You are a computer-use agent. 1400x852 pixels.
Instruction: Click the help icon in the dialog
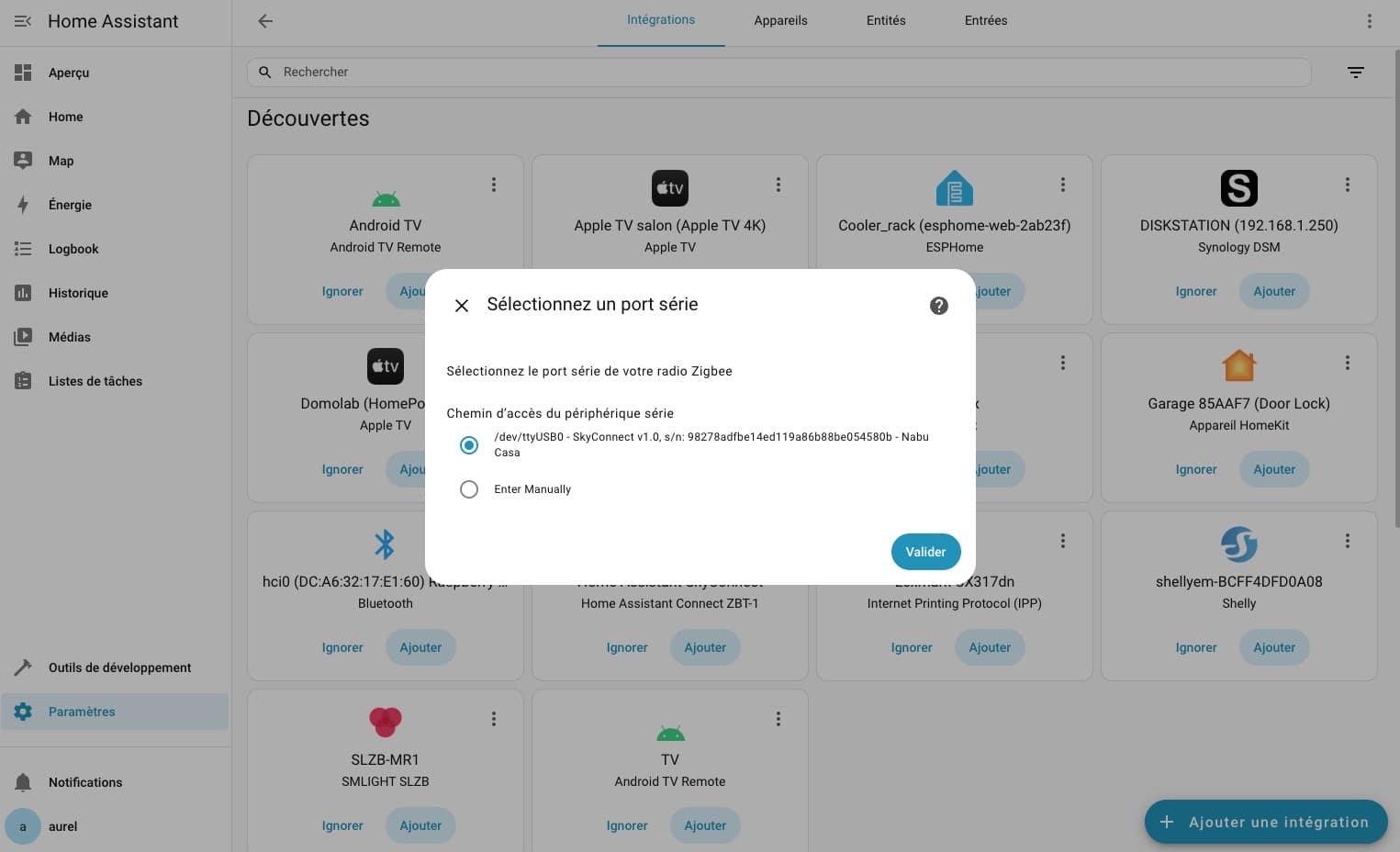point(938,306)
